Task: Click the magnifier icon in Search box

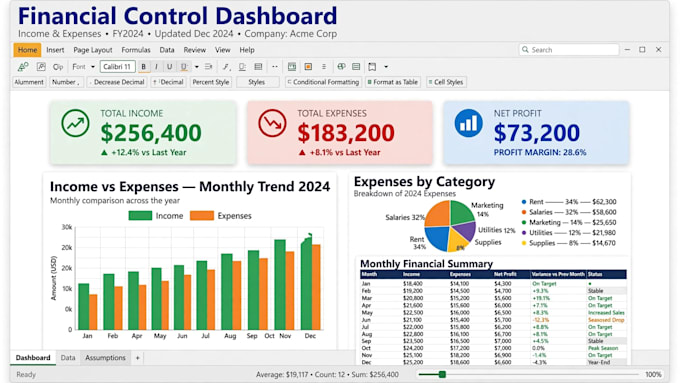Action: [x=525, y=49]
